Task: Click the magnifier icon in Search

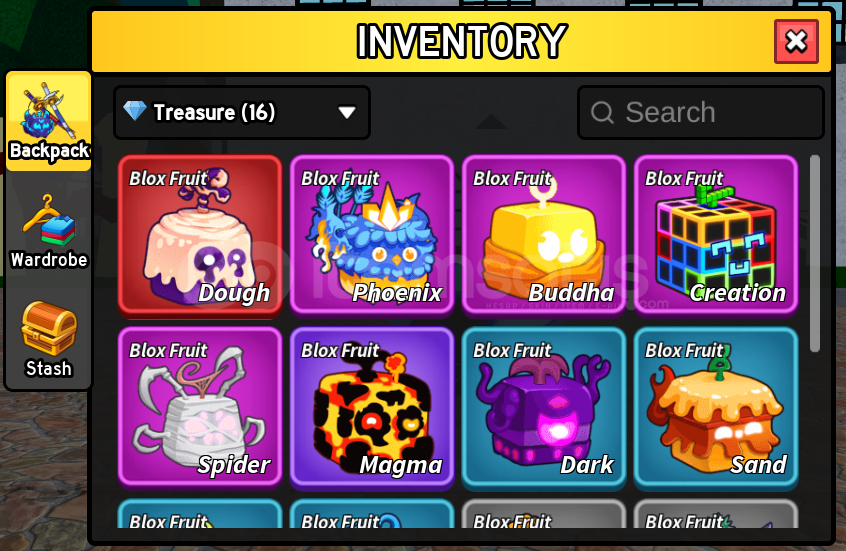Action: click(602, 113)
